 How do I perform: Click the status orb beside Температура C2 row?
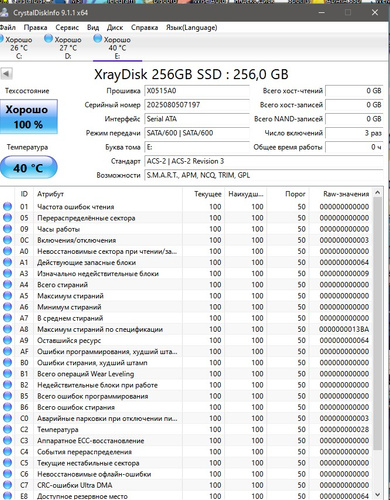(x=7, y=429)
